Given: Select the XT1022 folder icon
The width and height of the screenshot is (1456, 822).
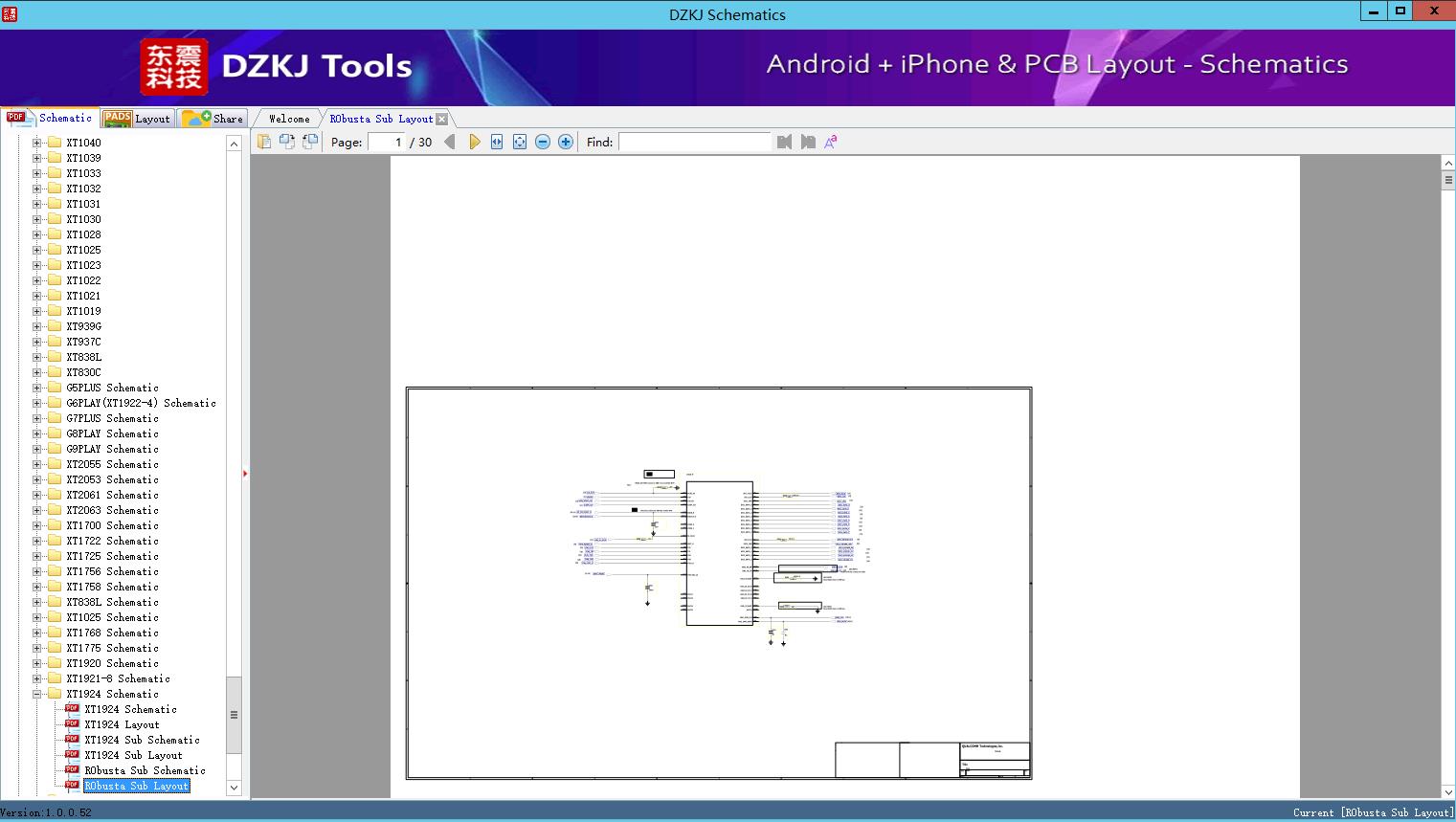Looking at the screenshot, I should pos(55,280).
